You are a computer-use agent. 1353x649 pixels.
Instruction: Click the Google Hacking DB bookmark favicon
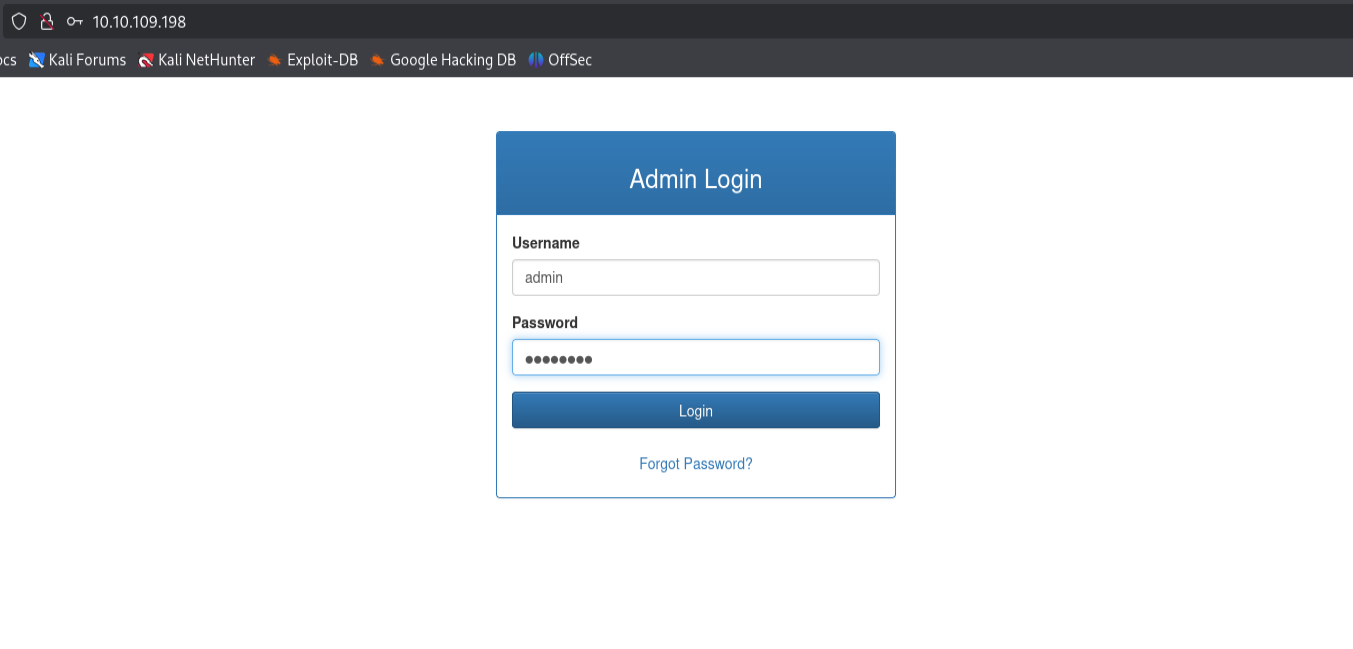pyautogui.click(x=378, y=60)
